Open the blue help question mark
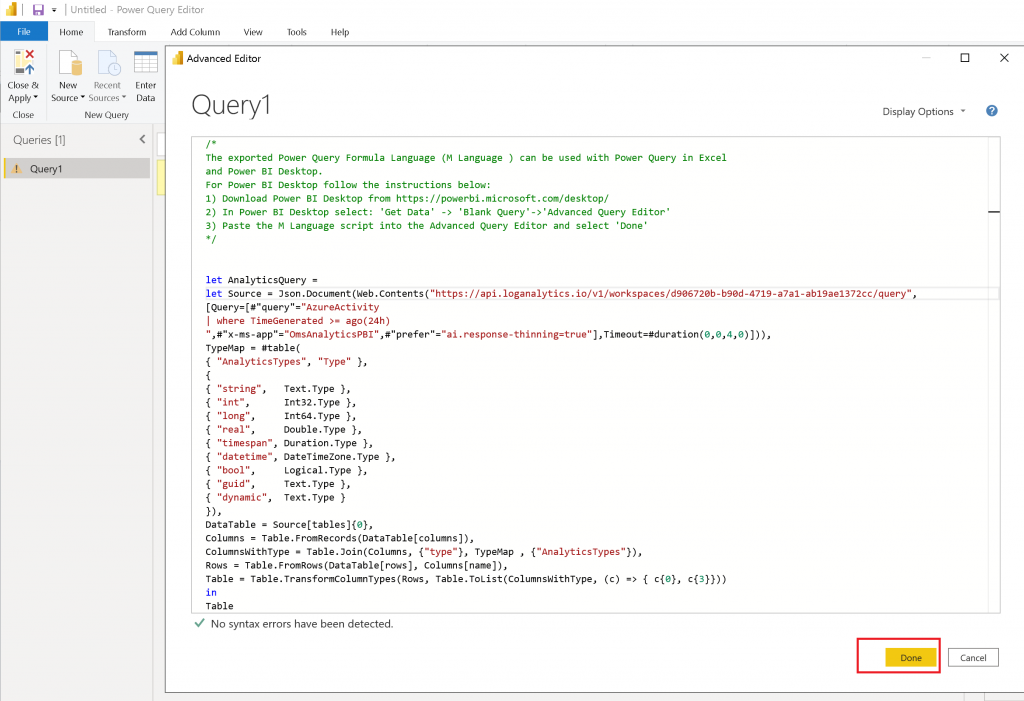1024x701 pixels. tap(991, 111)
